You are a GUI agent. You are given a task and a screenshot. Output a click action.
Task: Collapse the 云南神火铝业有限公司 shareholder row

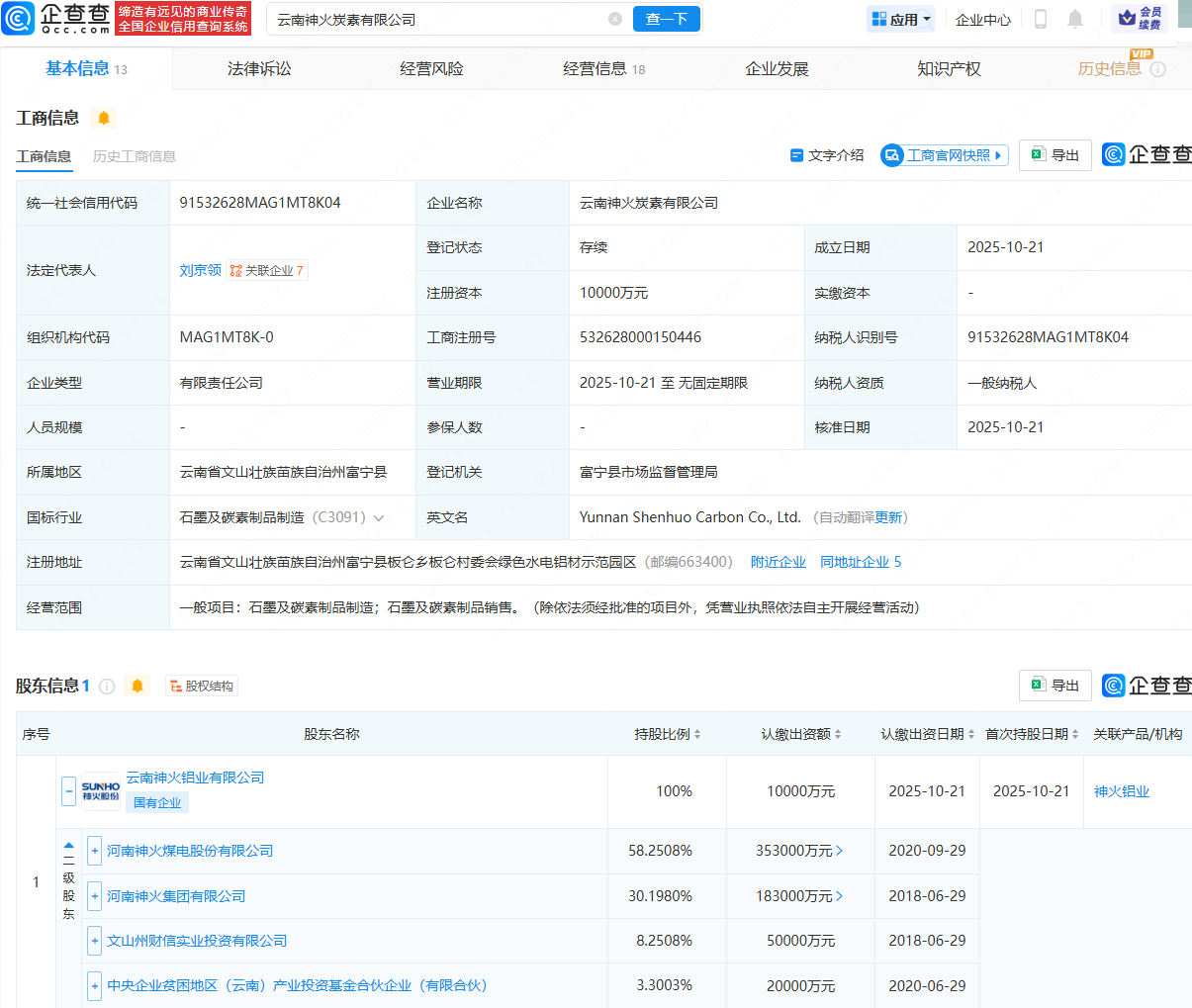(68, 791)
